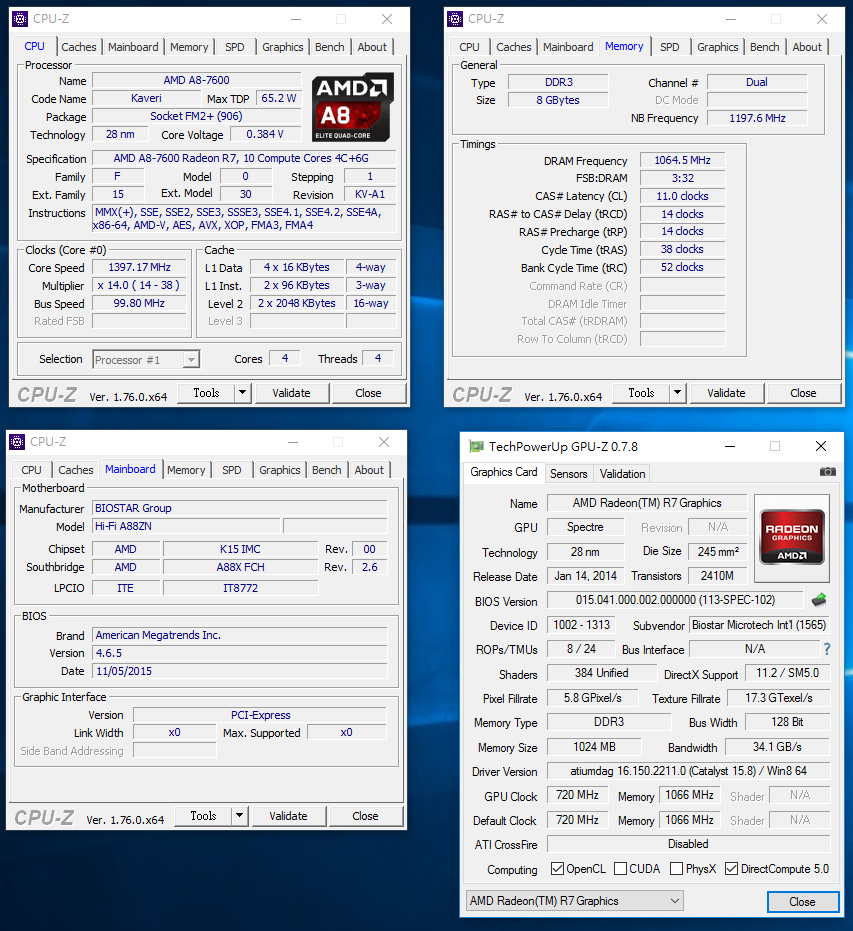
Task: Click Close button in Memory window
Action: point(803,393)
